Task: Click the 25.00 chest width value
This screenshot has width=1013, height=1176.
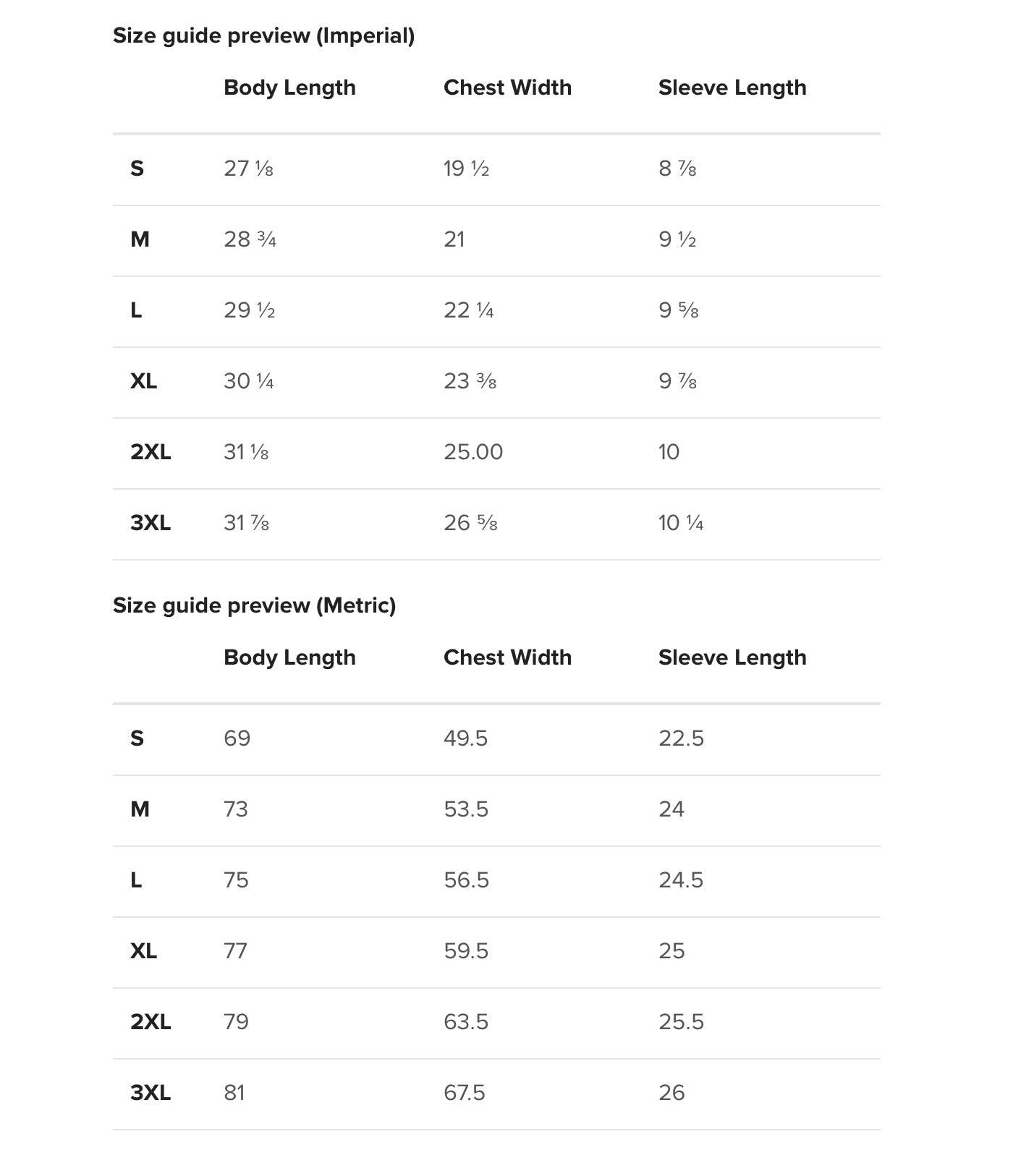Action: [473, 452]
